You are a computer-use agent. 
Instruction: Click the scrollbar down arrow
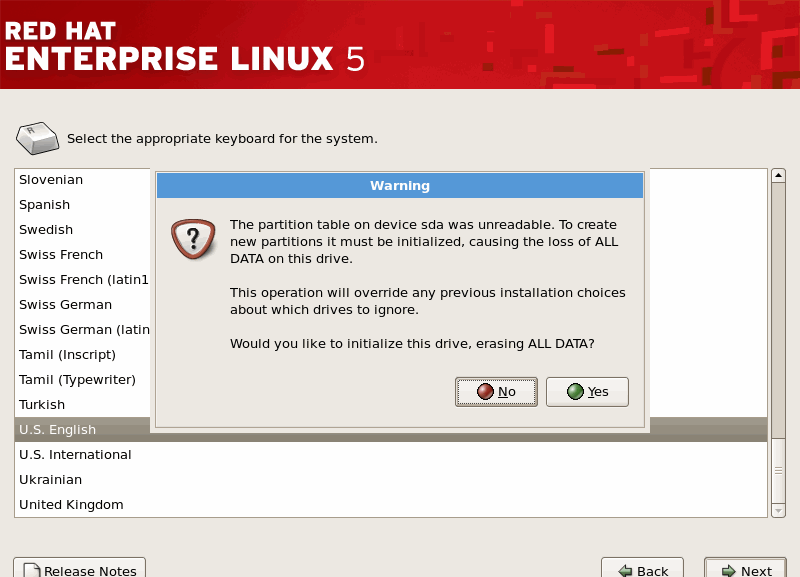tap(778, 510)
